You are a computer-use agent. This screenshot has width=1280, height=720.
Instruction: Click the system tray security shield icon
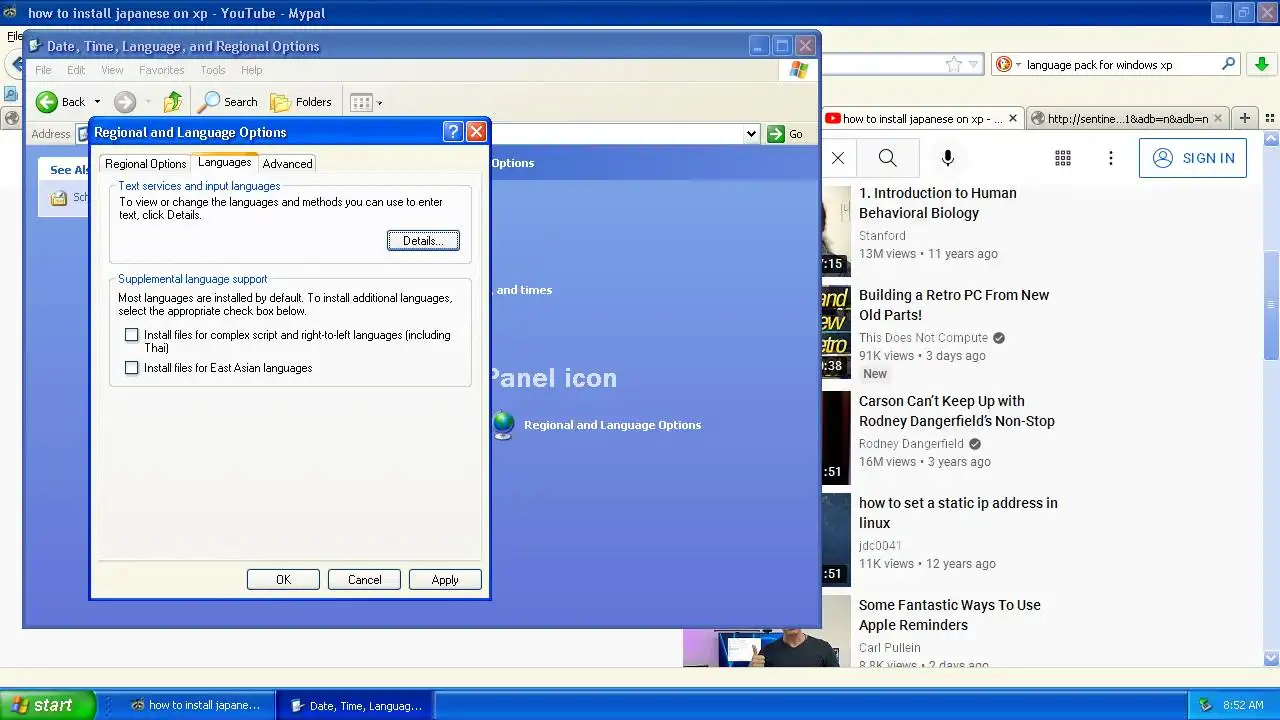1206,705
